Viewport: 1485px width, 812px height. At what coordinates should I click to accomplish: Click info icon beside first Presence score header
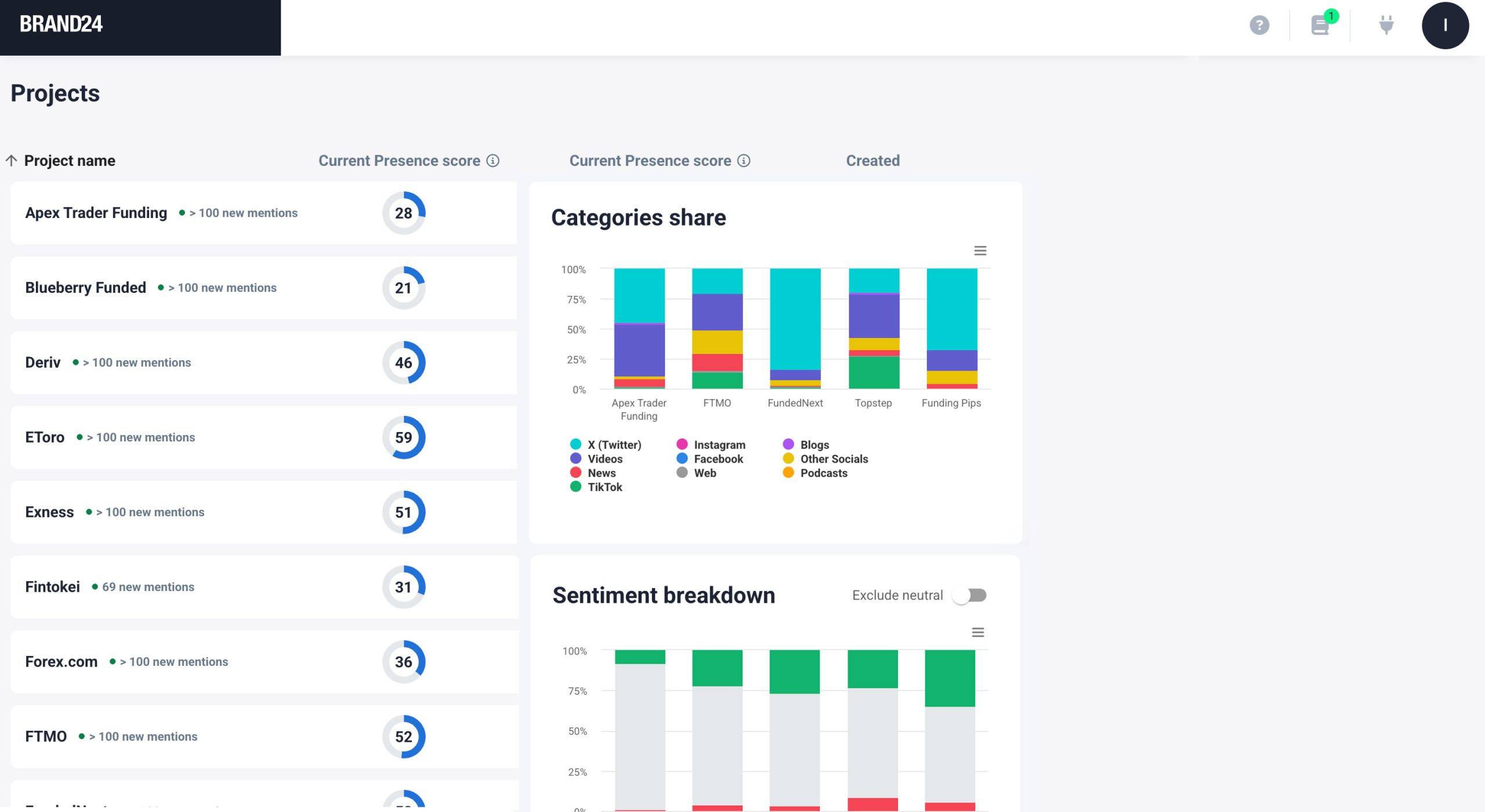click(x=492, y=161)
